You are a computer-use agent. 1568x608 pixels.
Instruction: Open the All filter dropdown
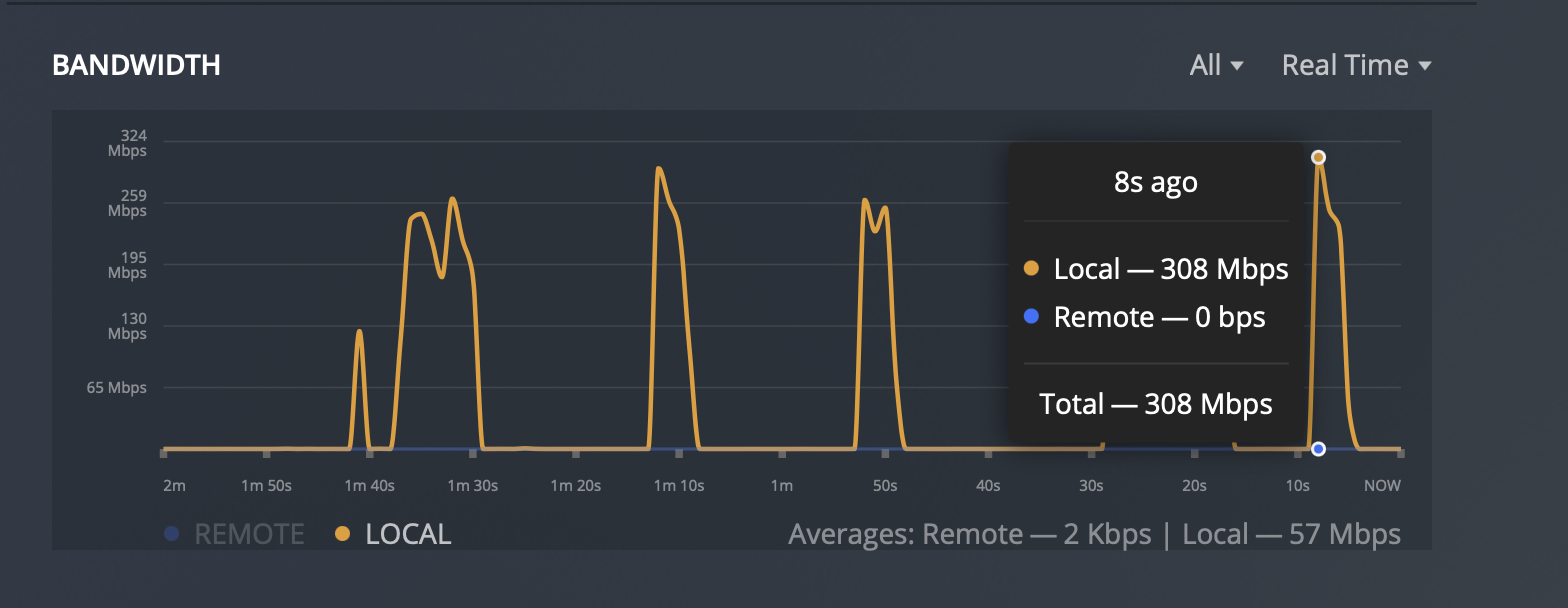[1216, 65]
